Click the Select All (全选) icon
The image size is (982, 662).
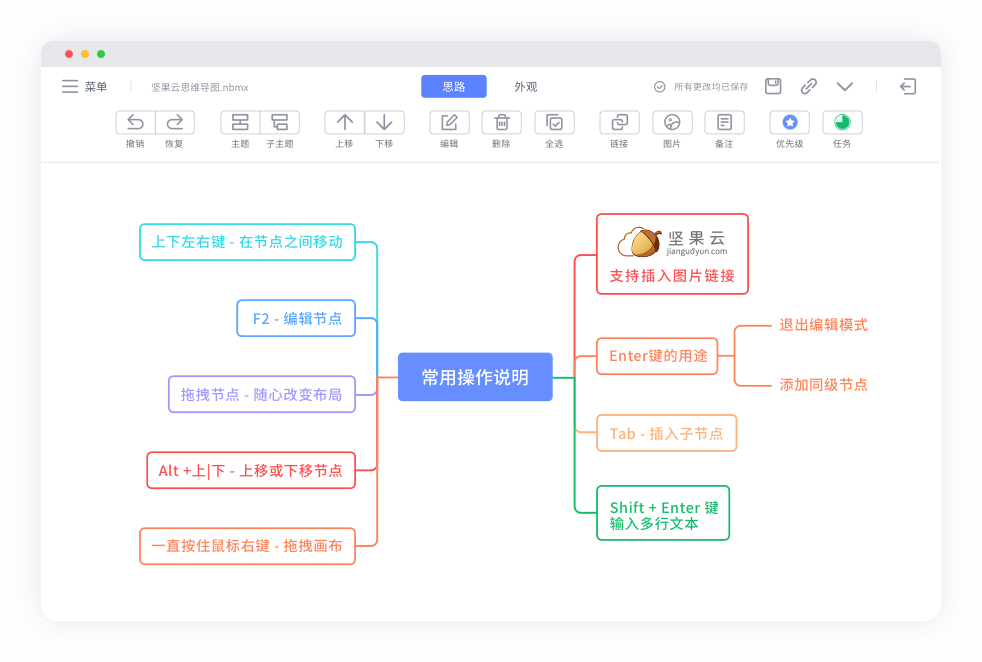(x=554, y=122)
